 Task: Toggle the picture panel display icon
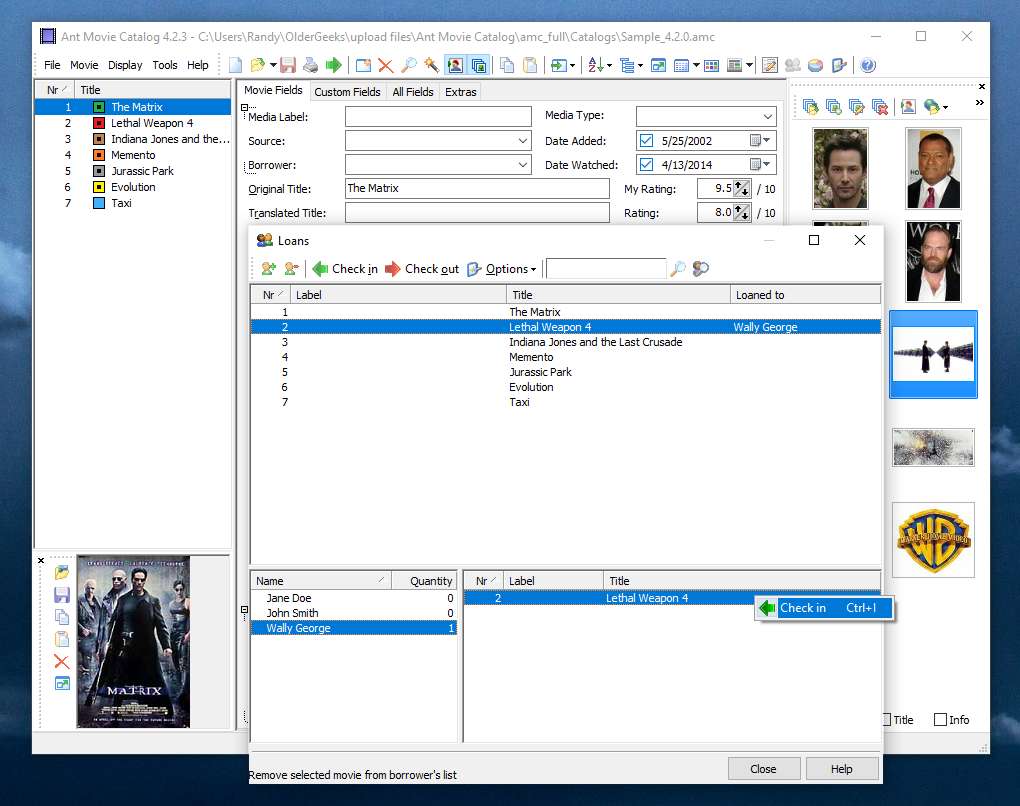[x=455, y=65]
